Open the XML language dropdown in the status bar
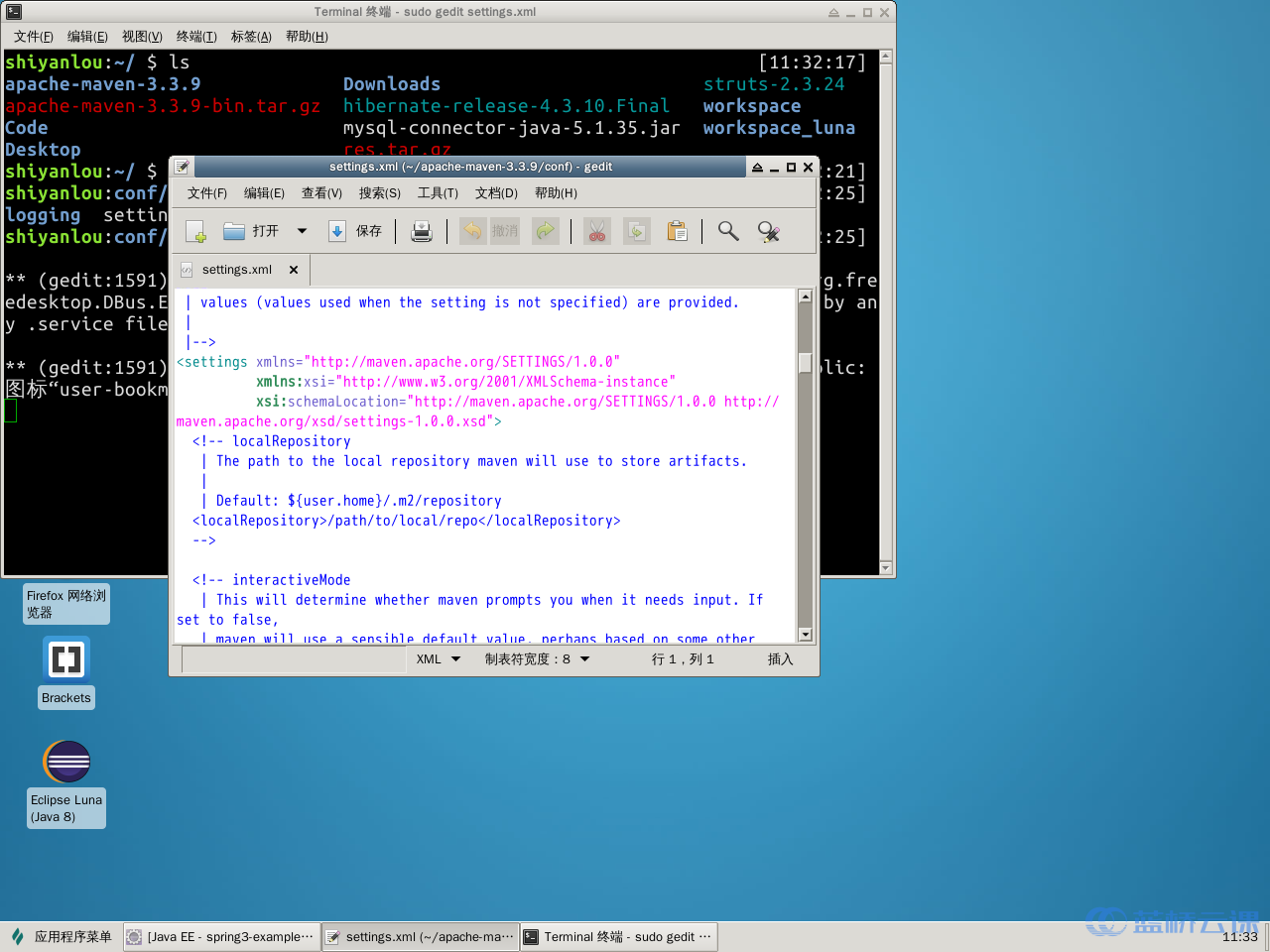1270x952 pixels. [438, 659]
